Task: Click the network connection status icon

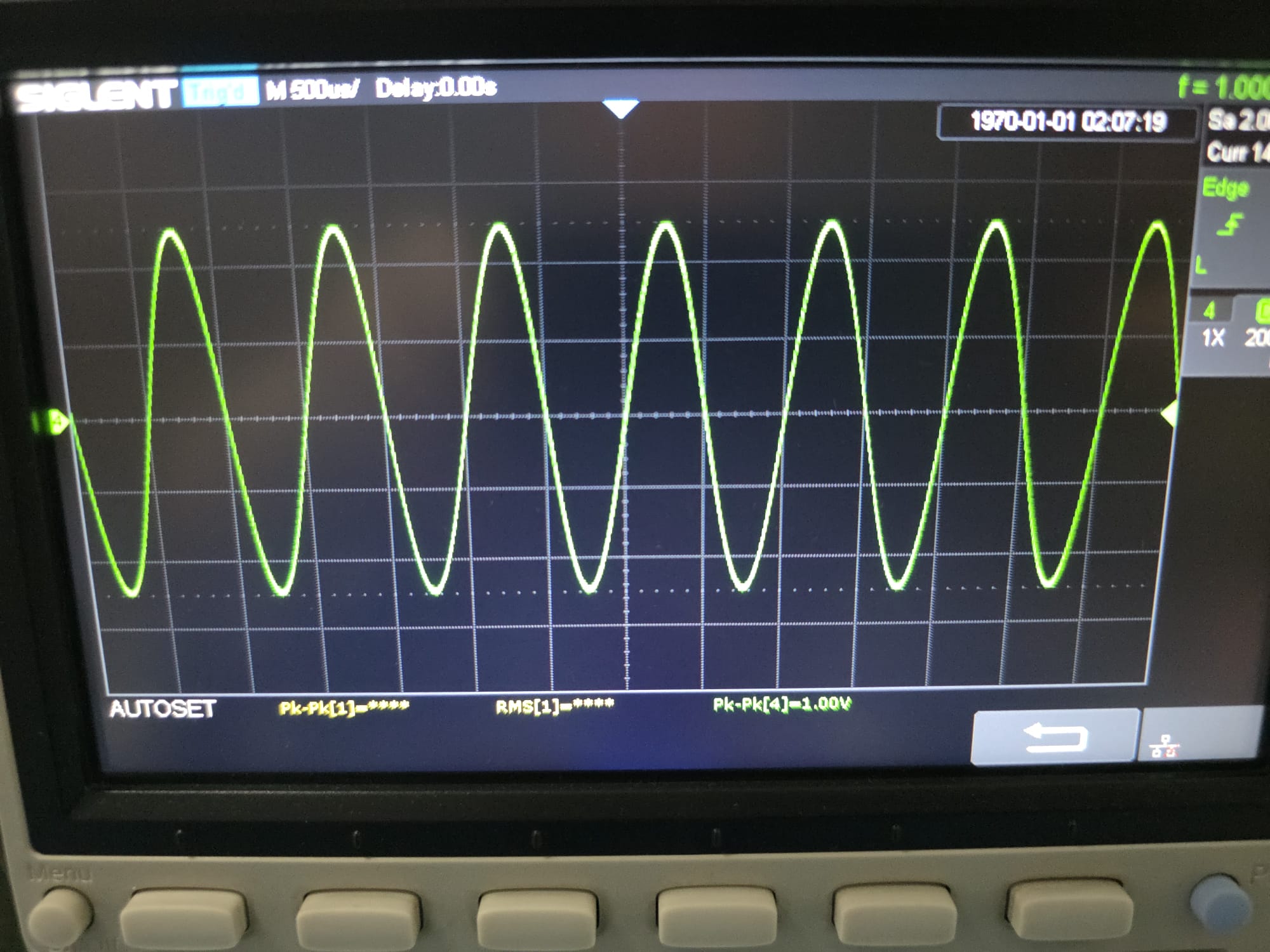Action: click(x=1165, y=746)
